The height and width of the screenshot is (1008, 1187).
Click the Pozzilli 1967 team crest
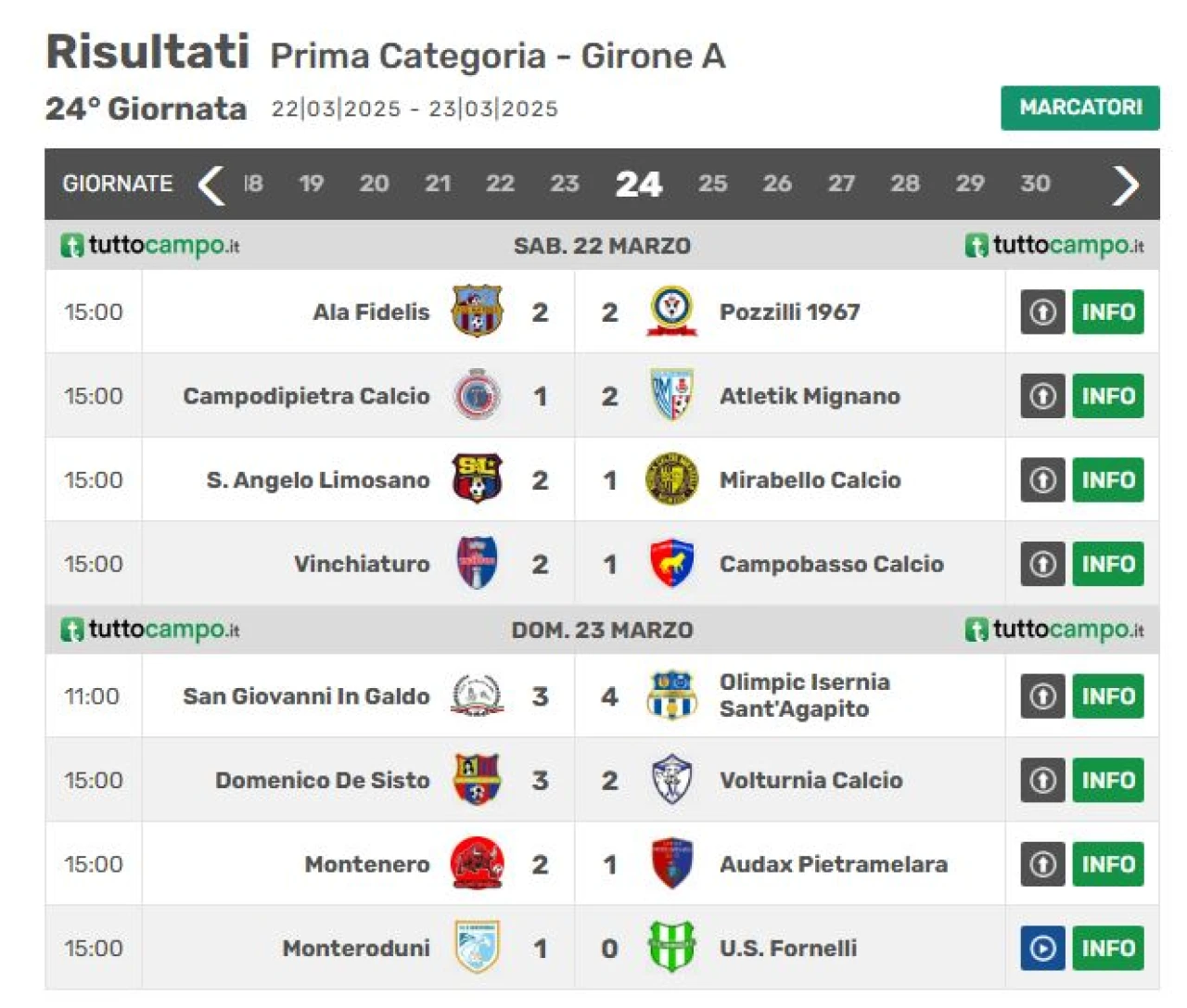[x=671, y=312]
